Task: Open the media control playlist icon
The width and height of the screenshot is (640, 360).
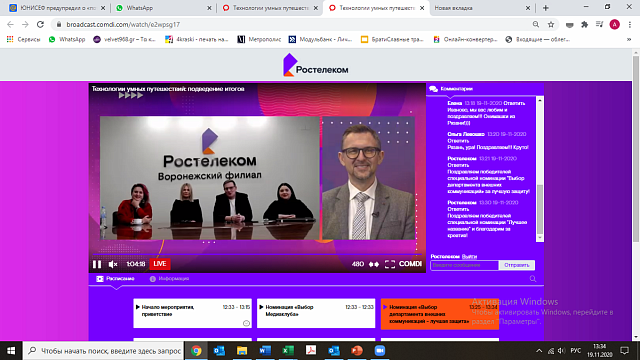Action: [599, 24]
